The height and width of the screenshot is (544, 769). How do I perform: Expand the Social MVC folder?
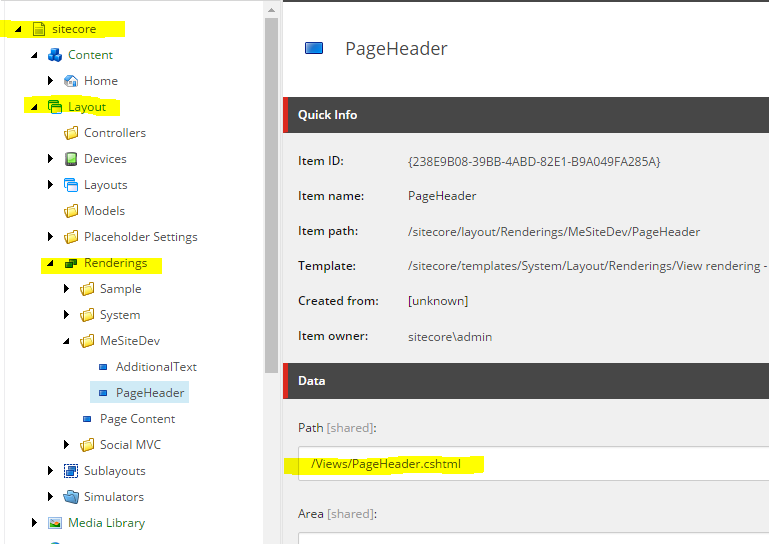point(66,444)
